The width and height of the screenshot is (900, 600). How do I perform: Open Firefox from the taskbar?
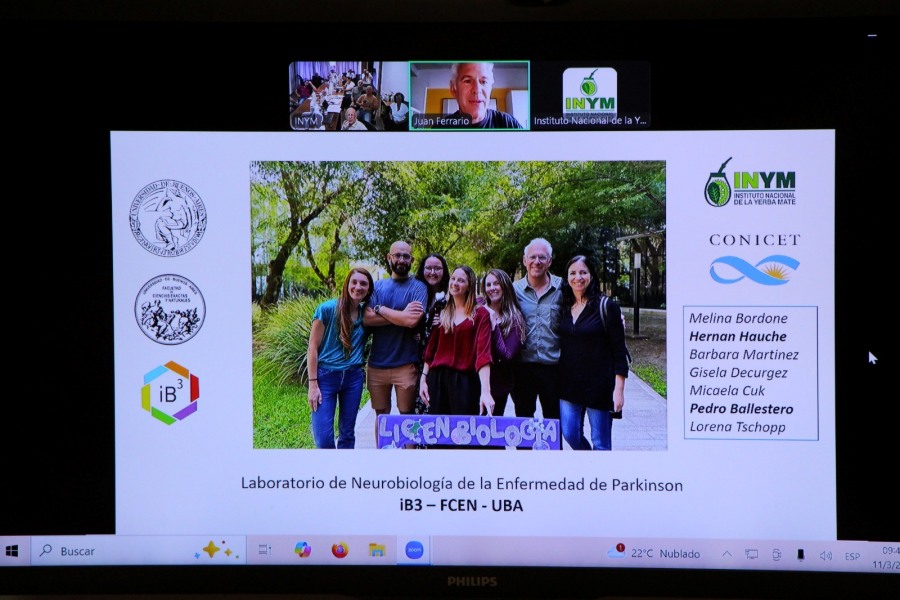[x=340, y=550]
